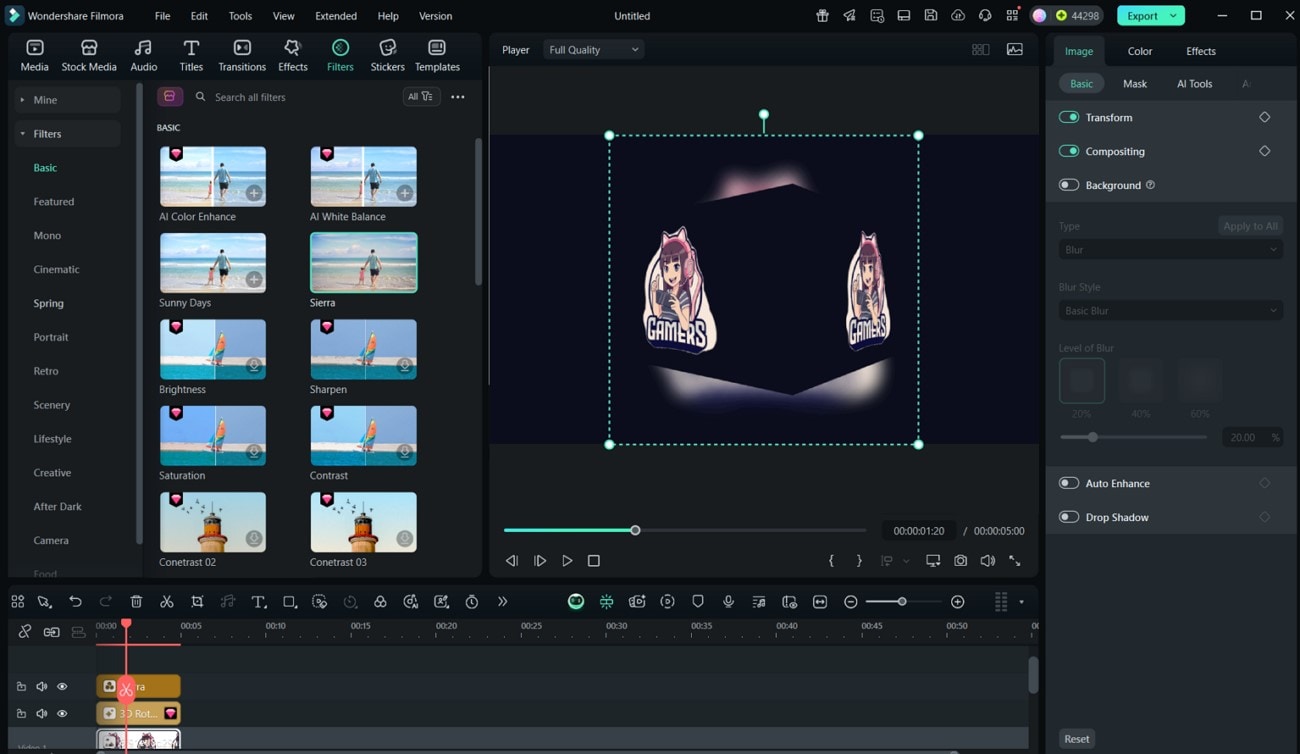Enable the Background switch
The image size is (1300, 754).
1069,185
